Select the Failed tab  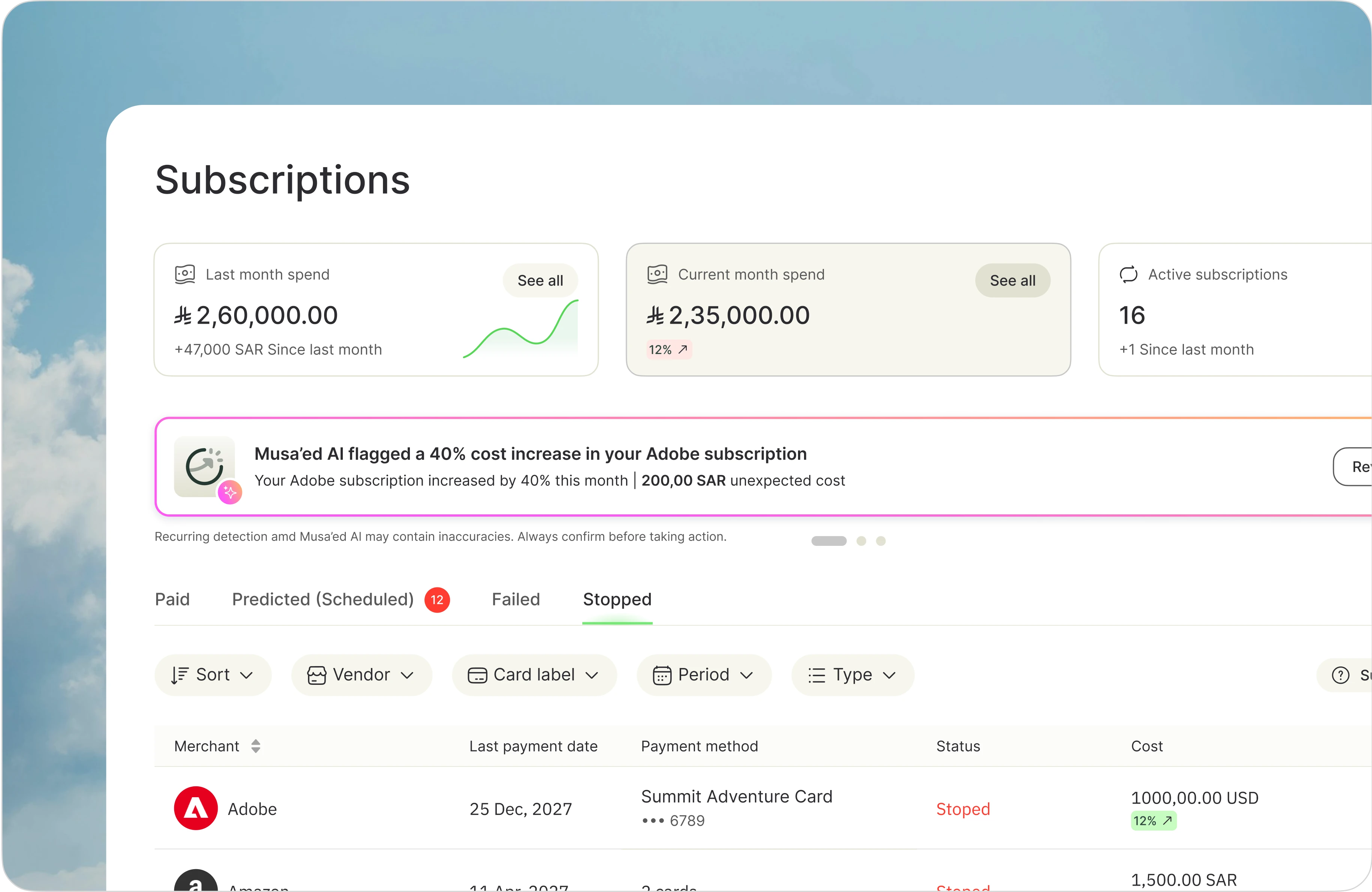coord(516,600)
